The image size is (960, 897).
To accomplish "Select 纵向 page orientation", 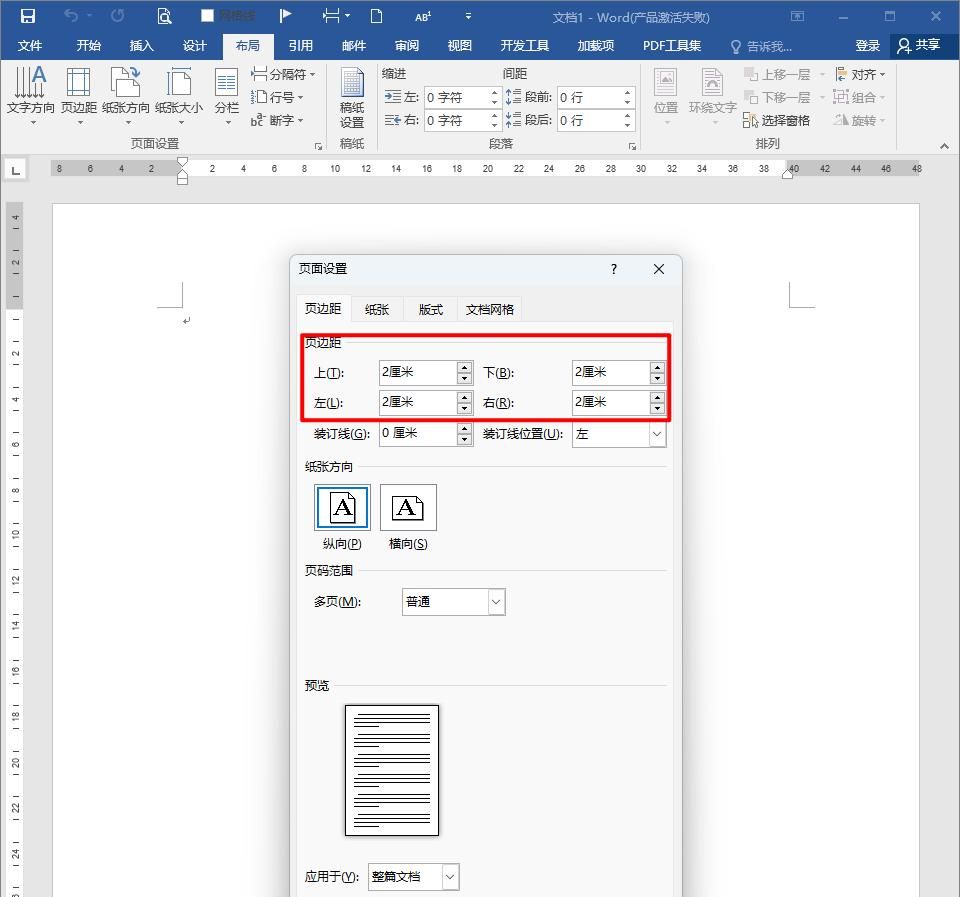I will tap(341, 507).
